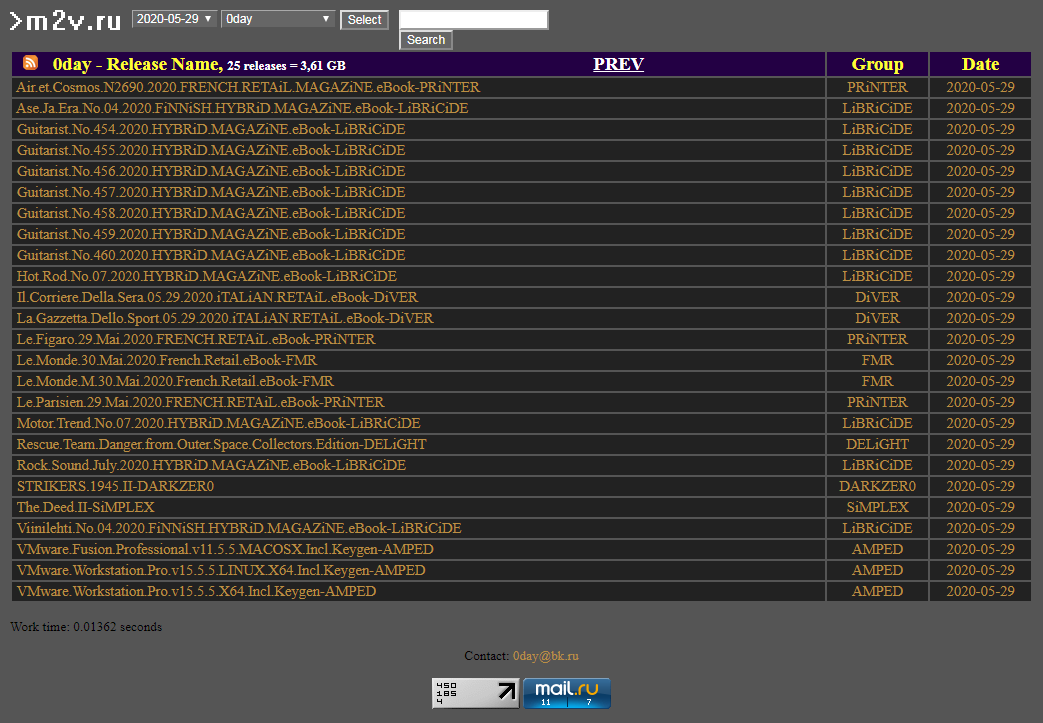This screenshot has width=1043, height=723.
Task: Open VMware.Workstation.Pro.v15.5.5.X64.Incl.Keygen release
Action: pyautogui.click(x=196, y=591)
